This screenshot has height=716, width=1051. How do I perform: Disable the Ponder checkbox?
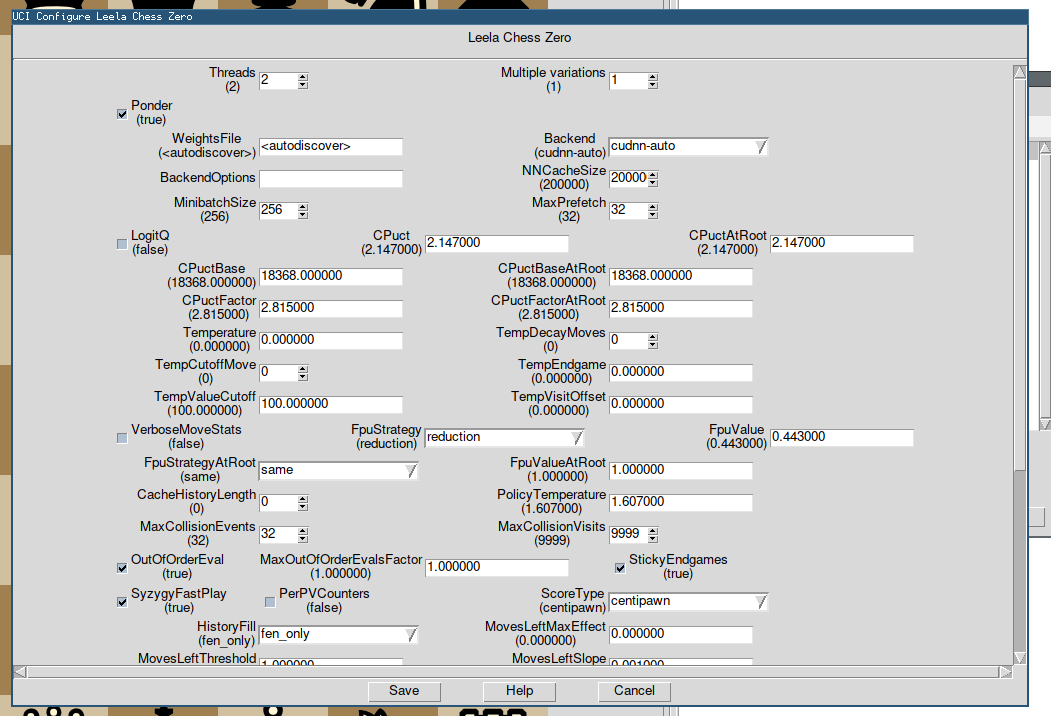(x=122, y=113)
